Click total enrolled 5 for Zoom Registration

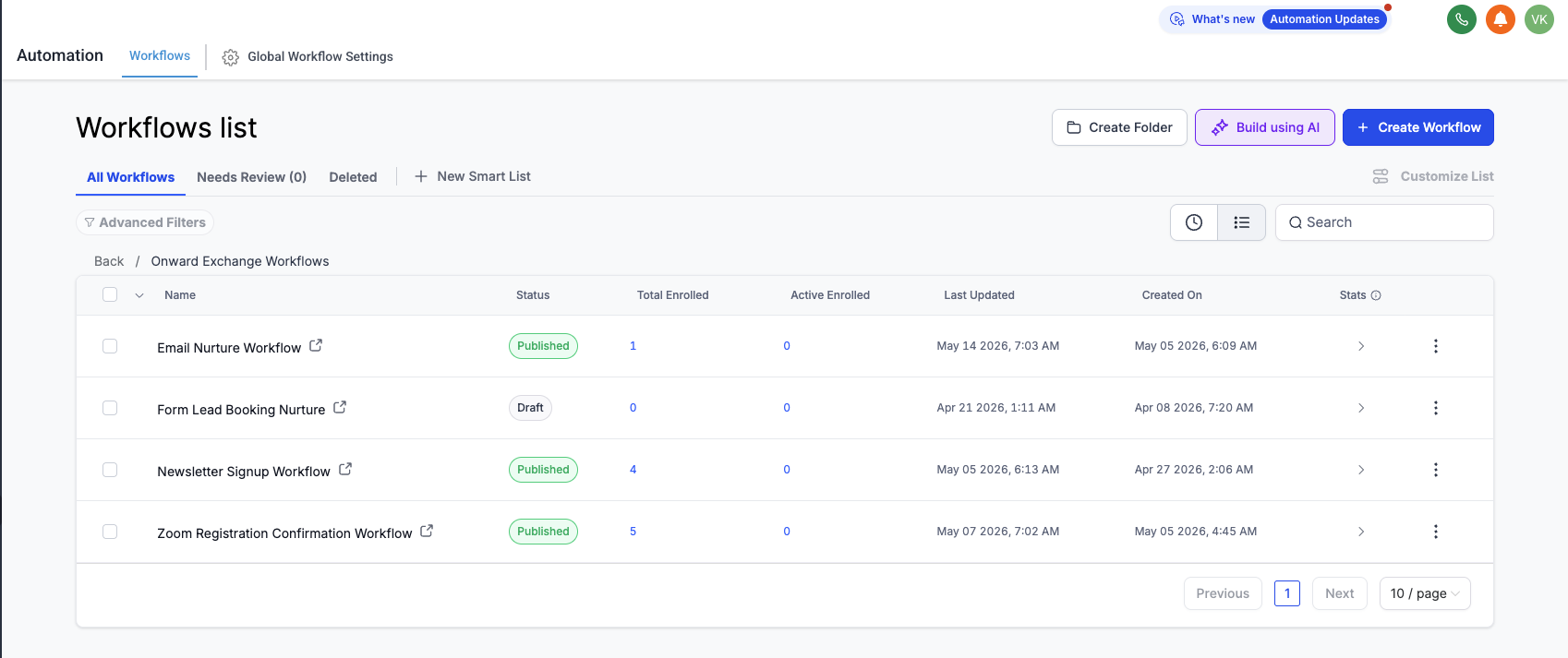633,532
